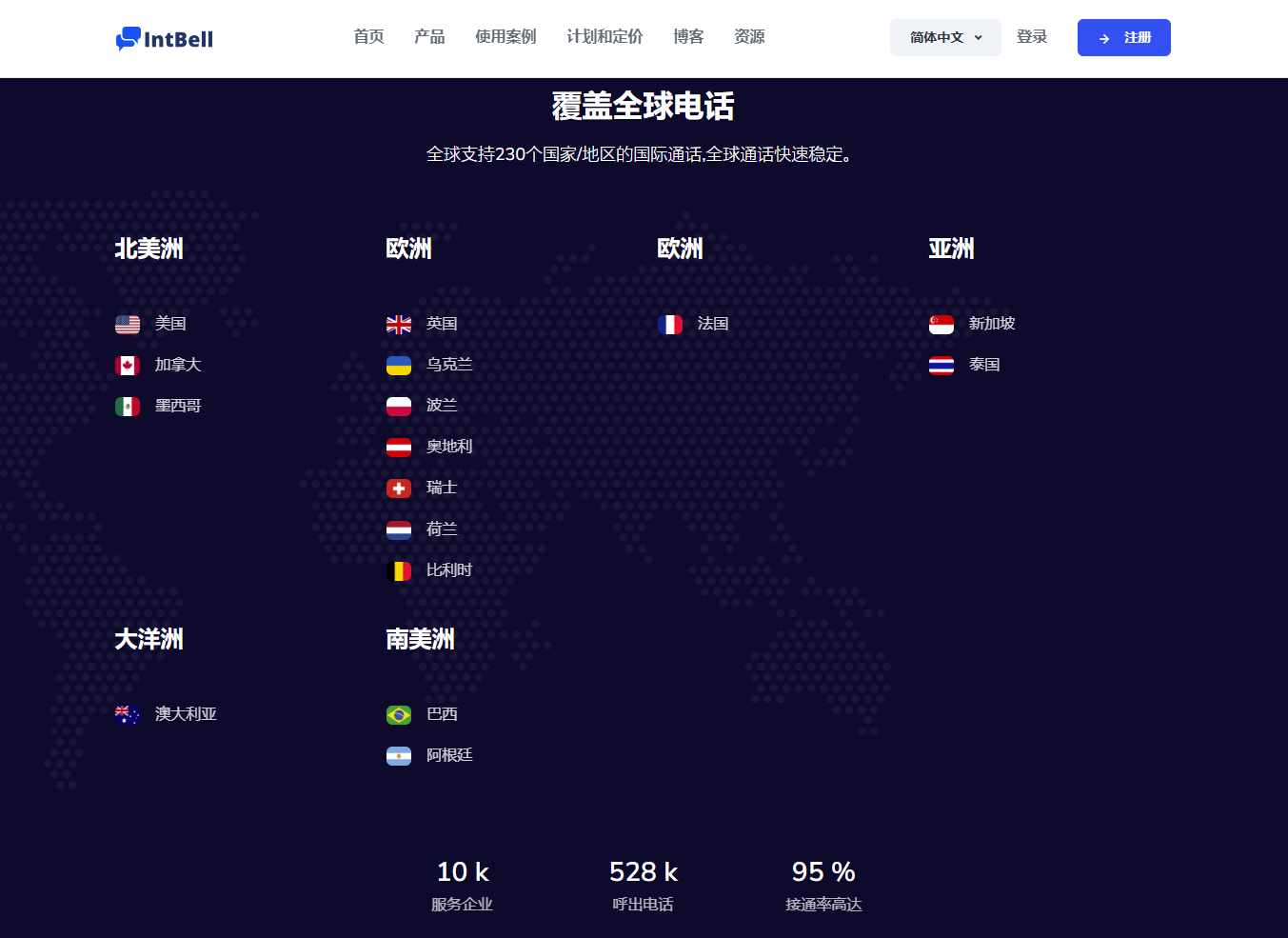Click the United States flag icon
Screen dimensions: 1288x938
tap(128, 325)
